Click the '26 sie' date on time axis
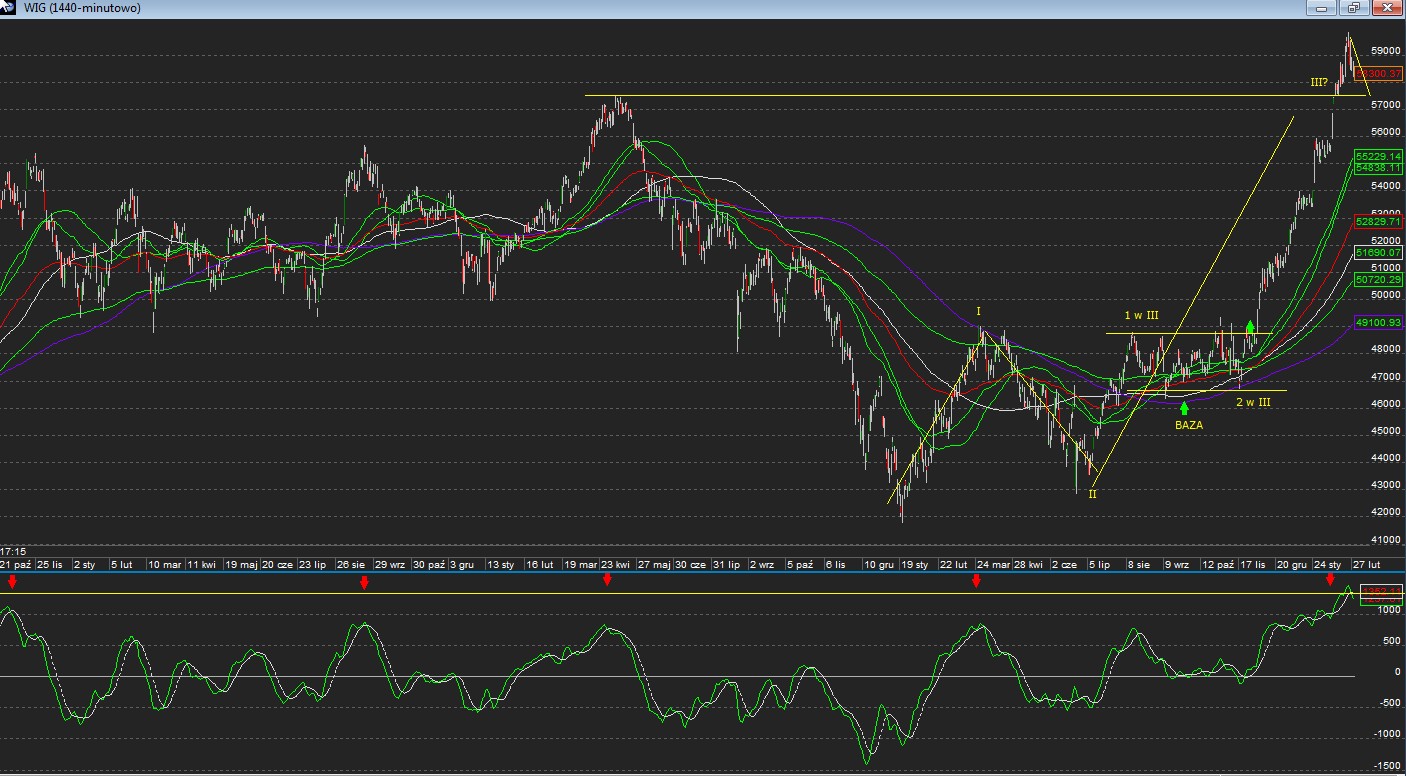 [353, 565]
